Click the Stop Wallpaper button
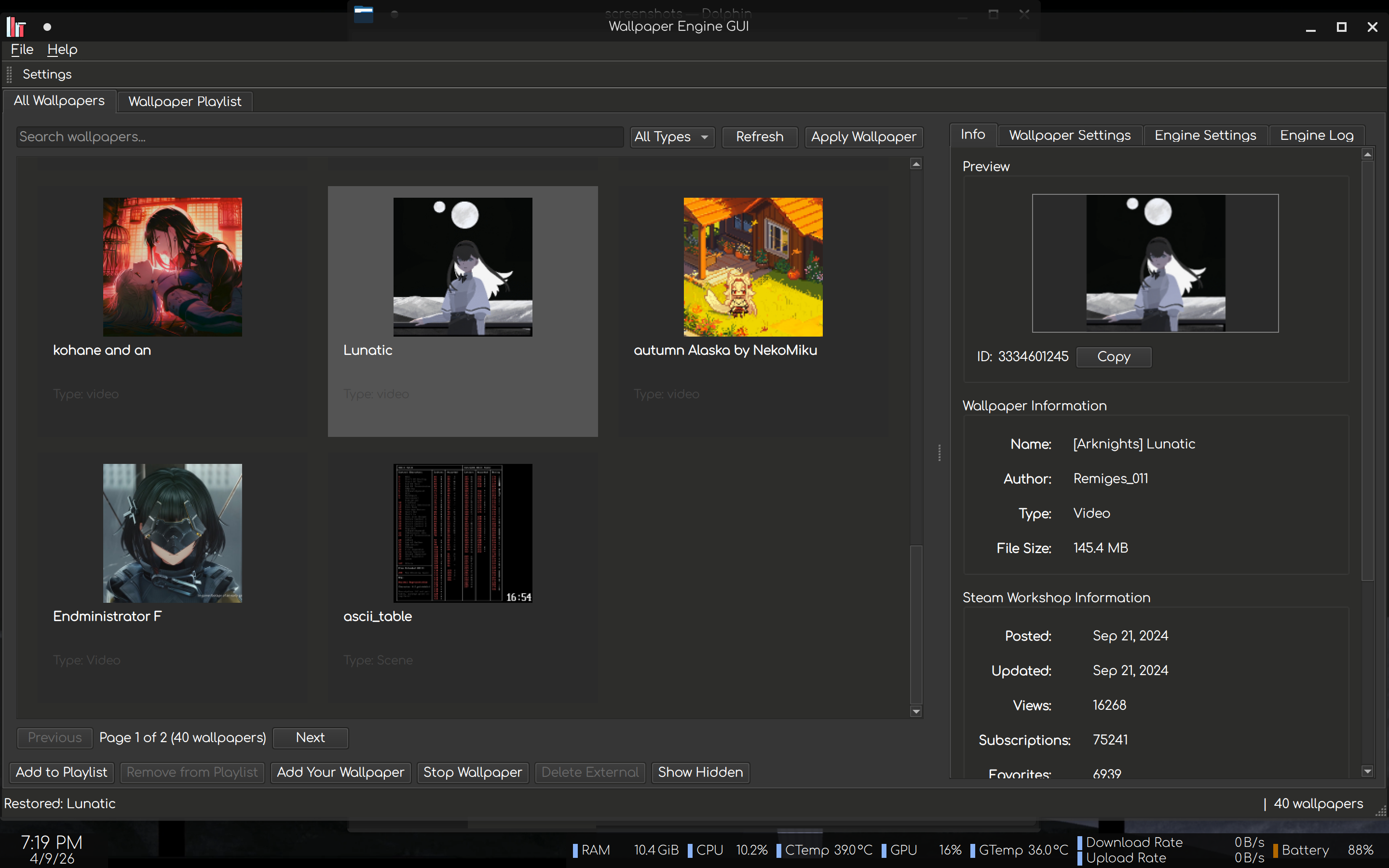Viewport: 1389px width, 868px height. click(472, 772)
